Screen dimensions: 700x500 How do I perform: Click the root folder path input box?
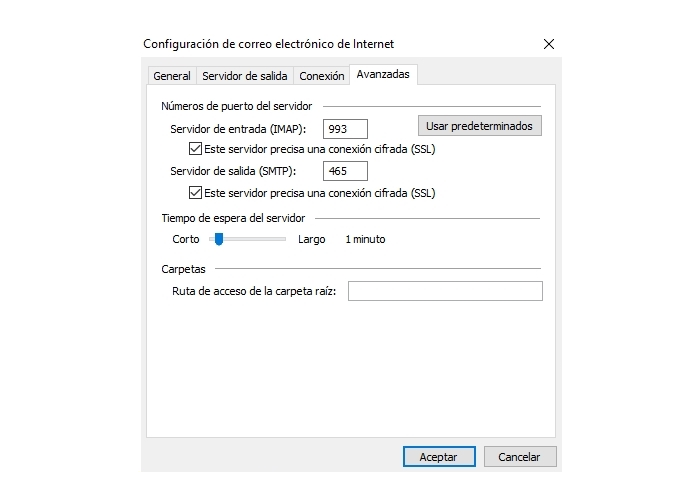(445, 291)
